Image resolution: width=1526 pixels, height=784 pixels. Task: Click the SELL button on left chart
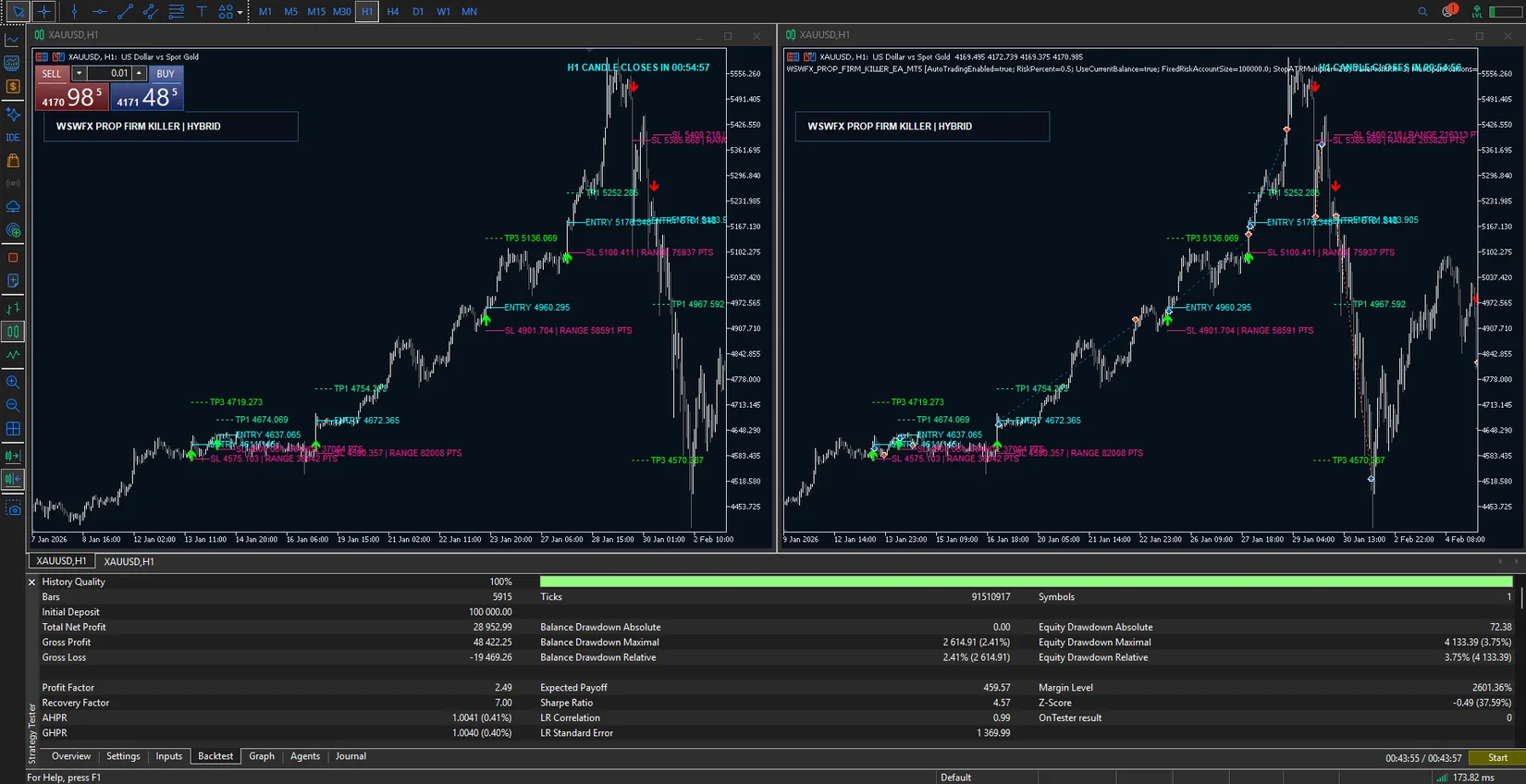click(x=52, y=74)
